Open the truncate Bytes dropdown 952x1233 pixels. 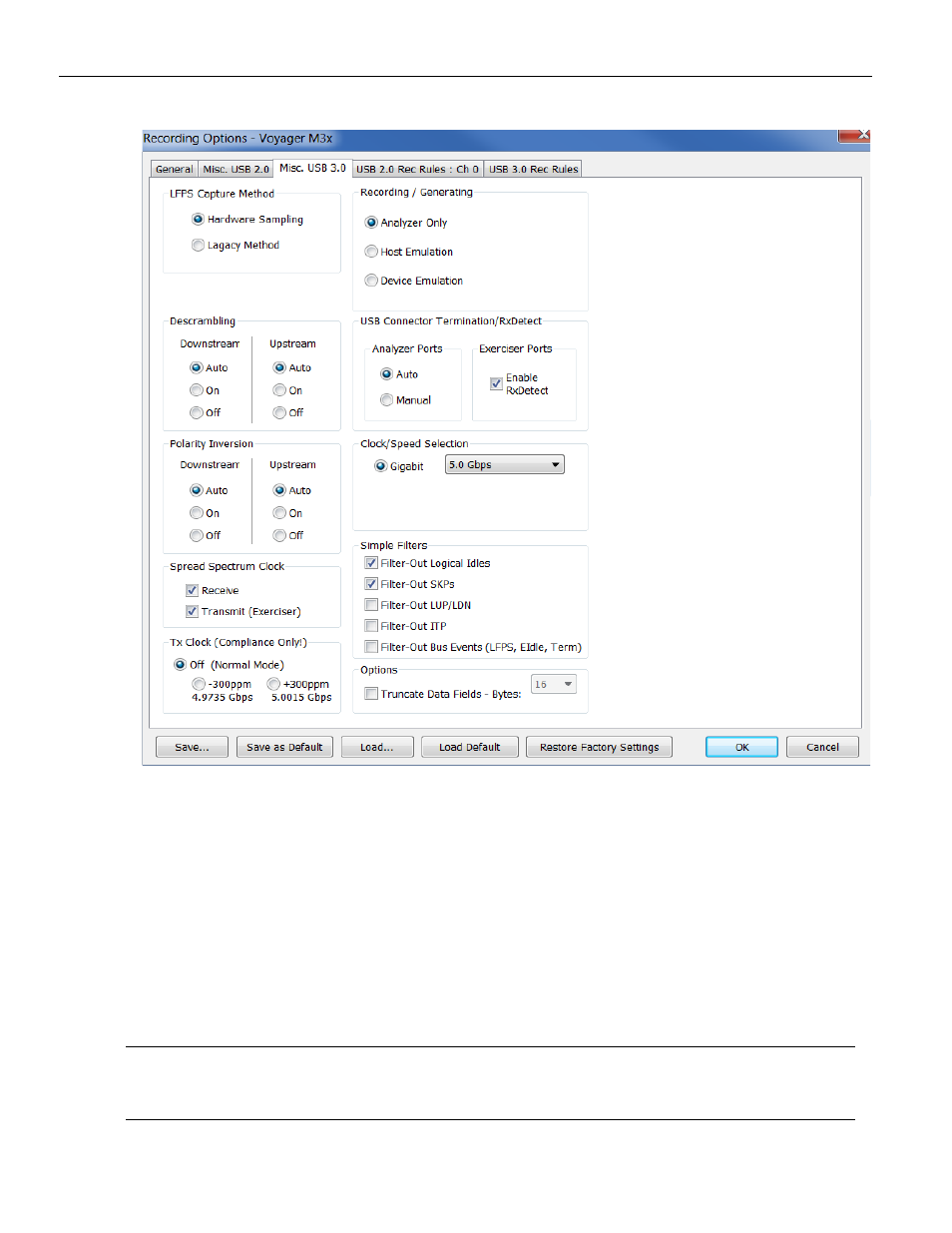coord(554,685)
